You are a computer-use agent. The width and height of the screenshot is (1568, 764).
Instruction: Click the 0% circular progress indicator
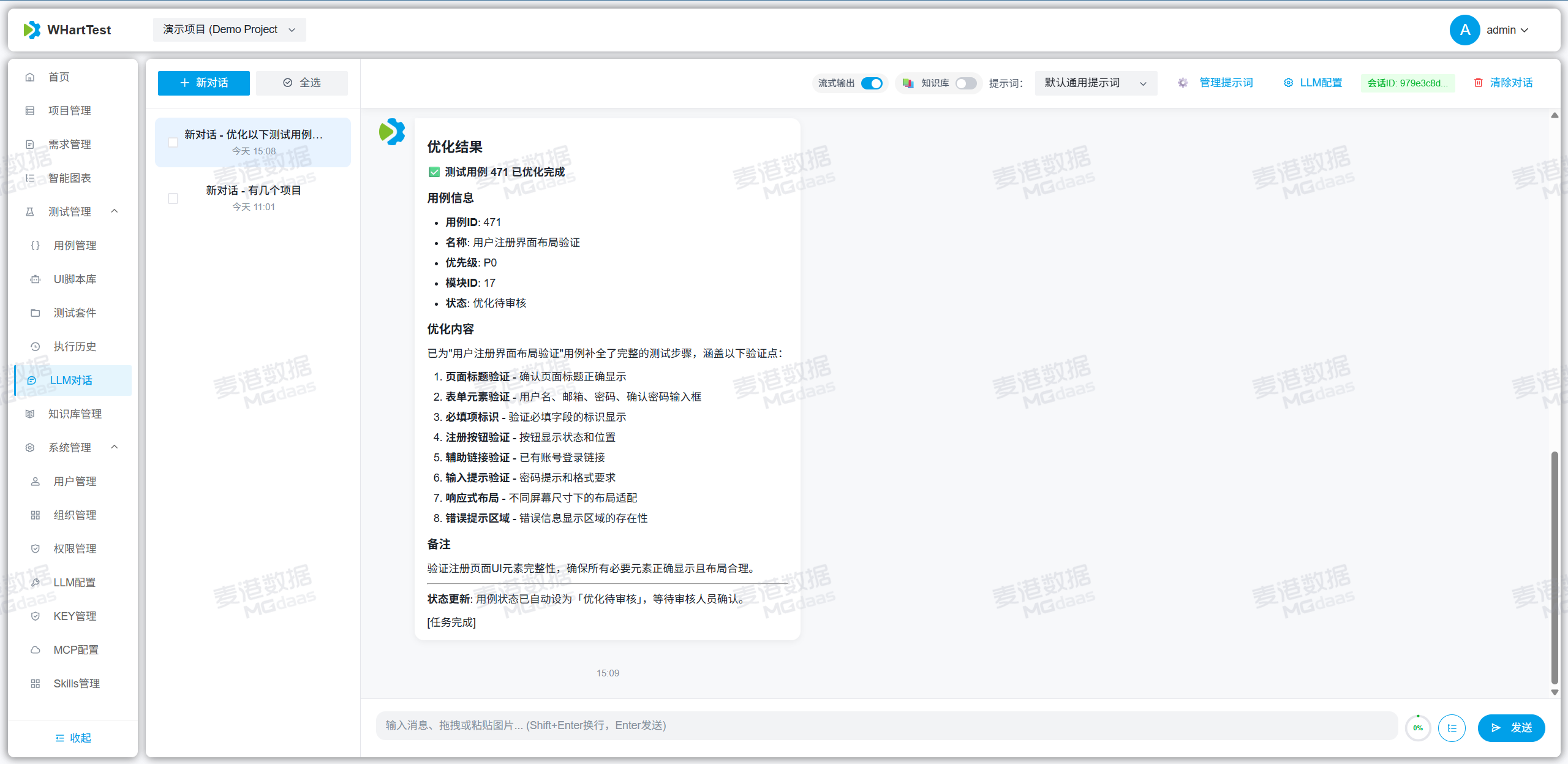pyautogui.click(x=1418, y=728)
